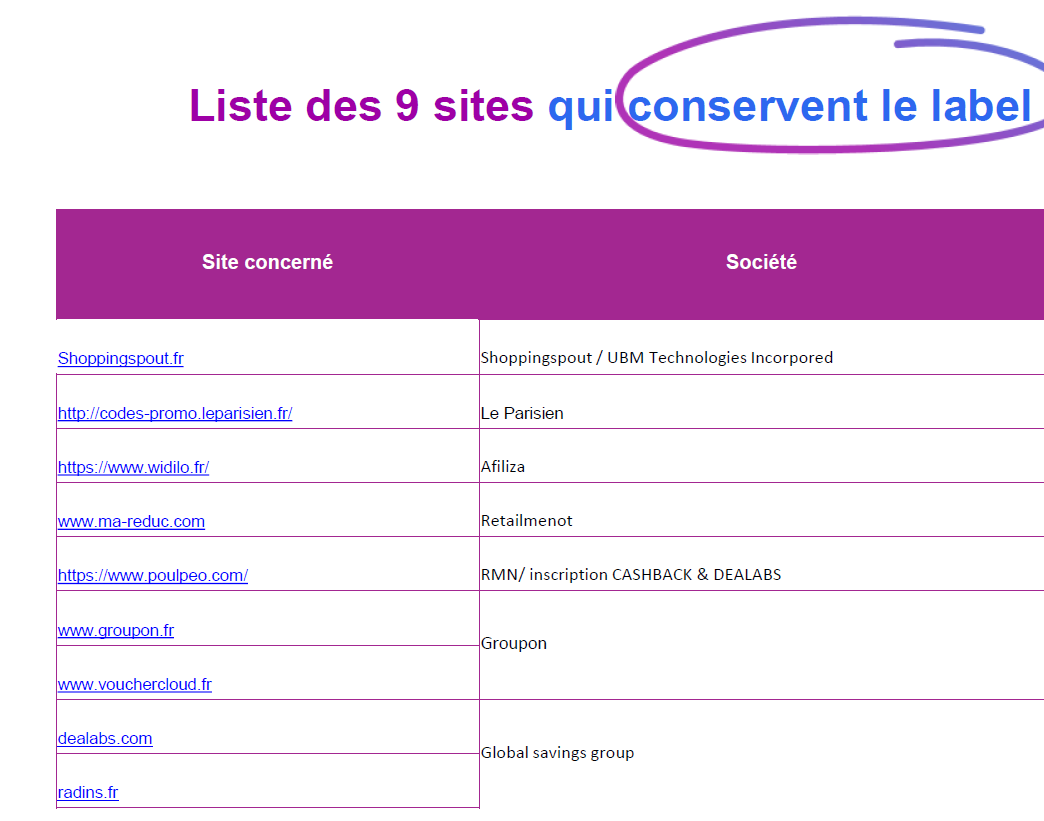
Task: Open the dealabs.com link
Action: click(104, 738)
